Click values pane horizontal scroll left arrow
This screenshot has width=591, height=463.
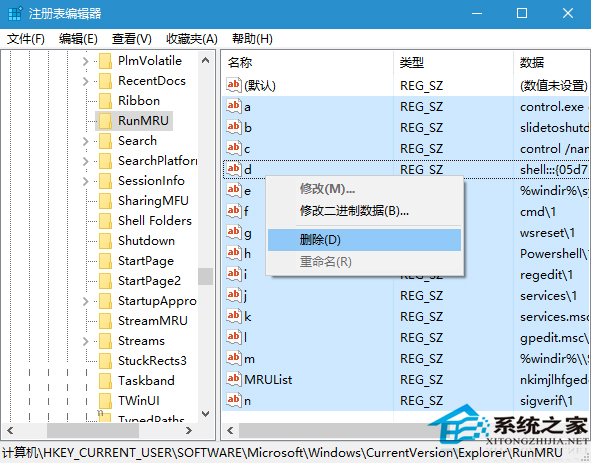(230, 430)
